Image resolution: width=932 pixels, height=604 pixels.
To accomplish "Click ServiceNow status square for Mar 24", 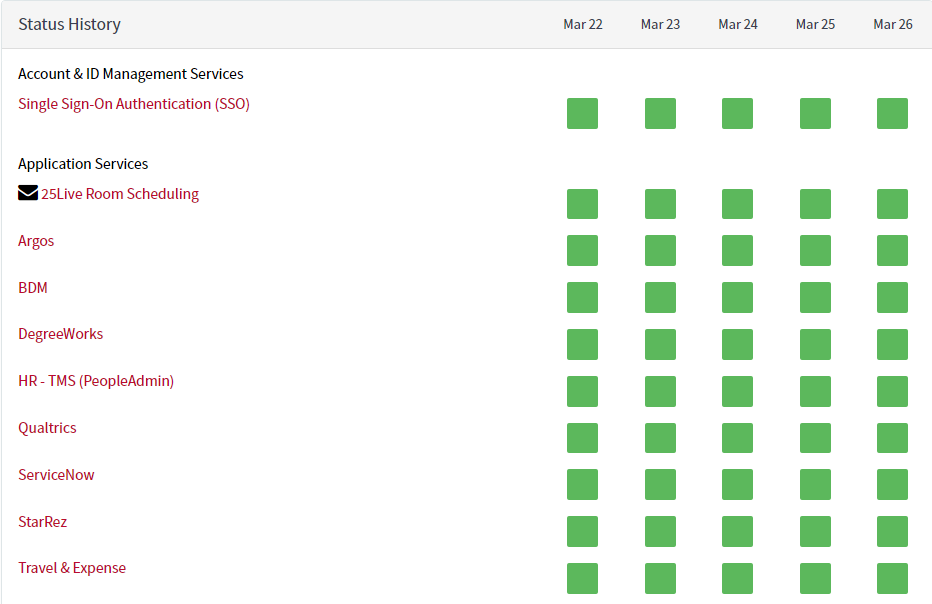I will [738, 485].
